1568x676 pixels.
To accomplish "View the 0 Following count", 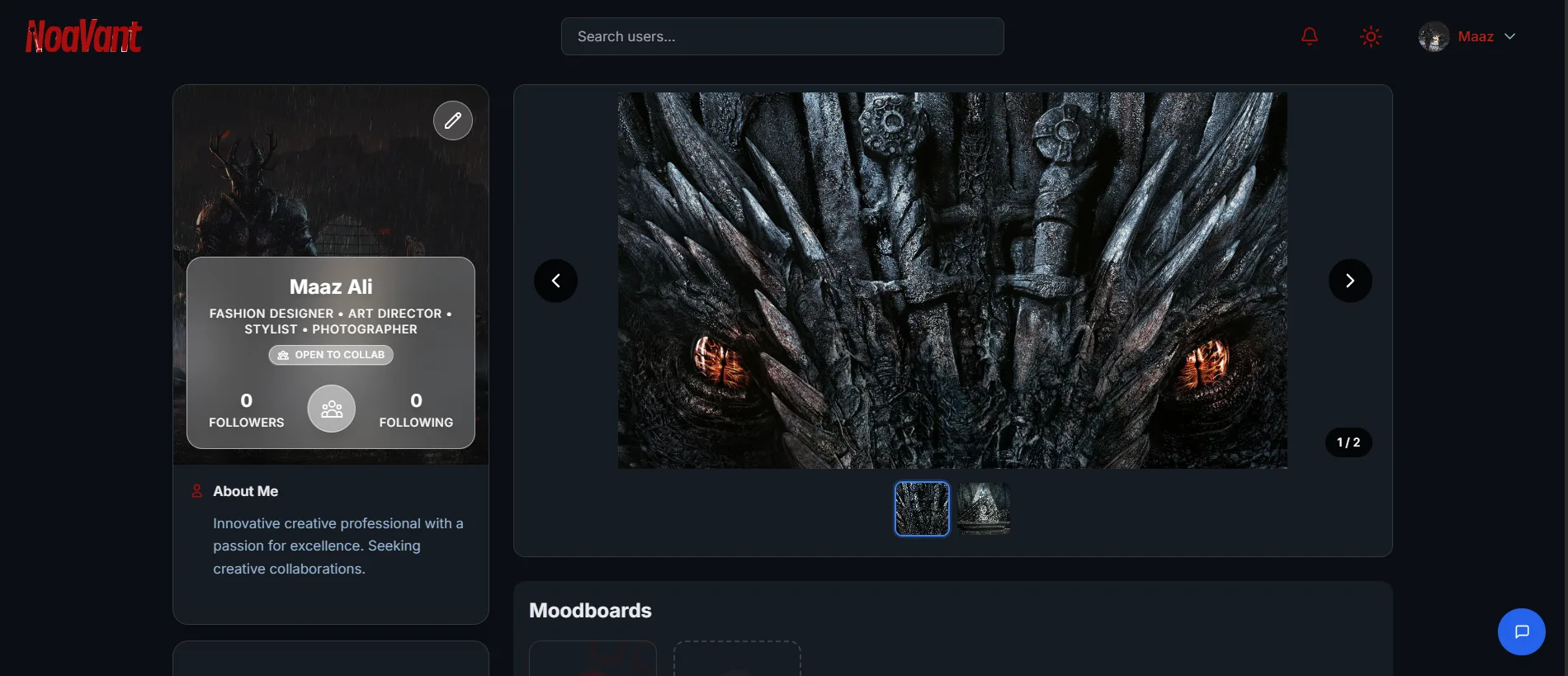I will point(416,410).
